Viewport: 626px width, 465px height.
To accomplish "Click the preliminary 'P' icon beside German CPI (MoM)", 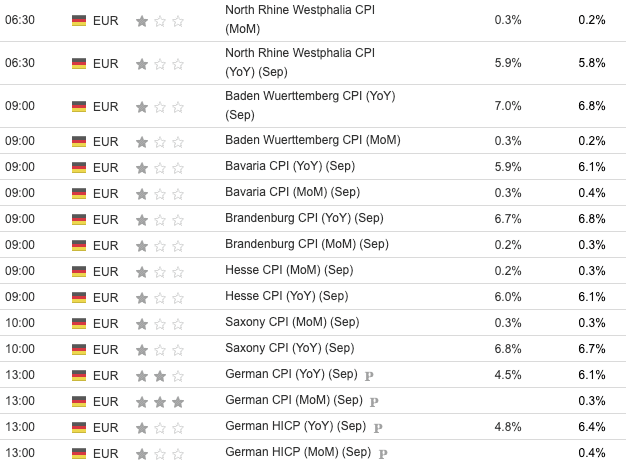I will pos(375,401).
